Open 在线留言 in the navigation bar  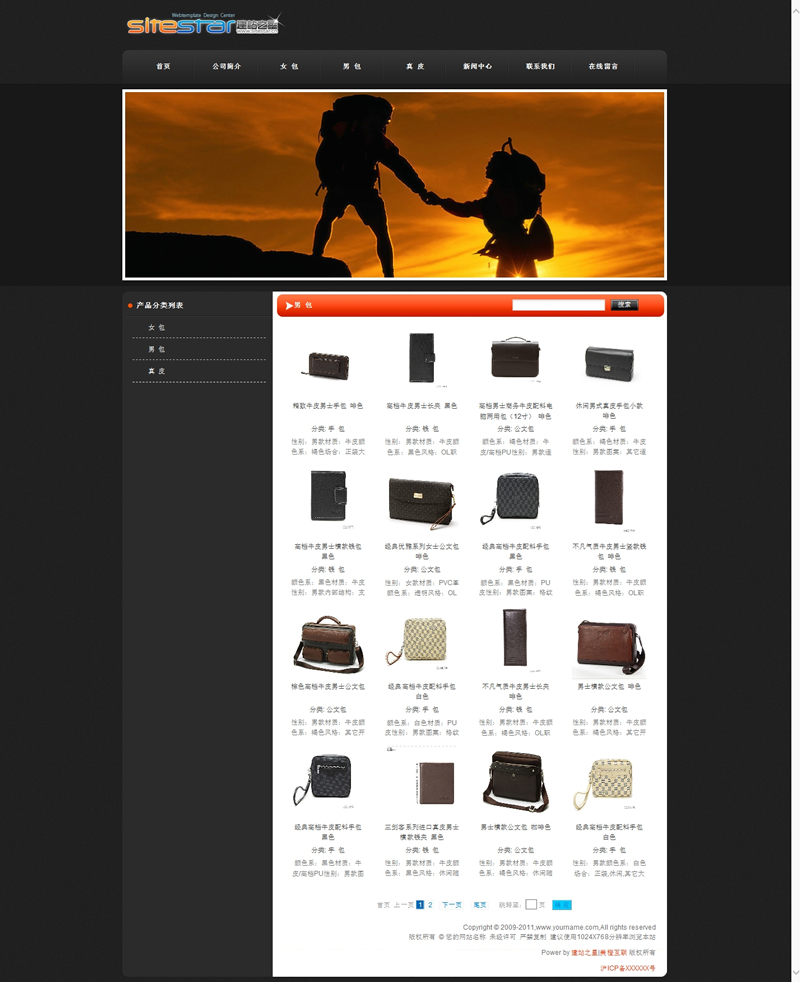[603, 66]
